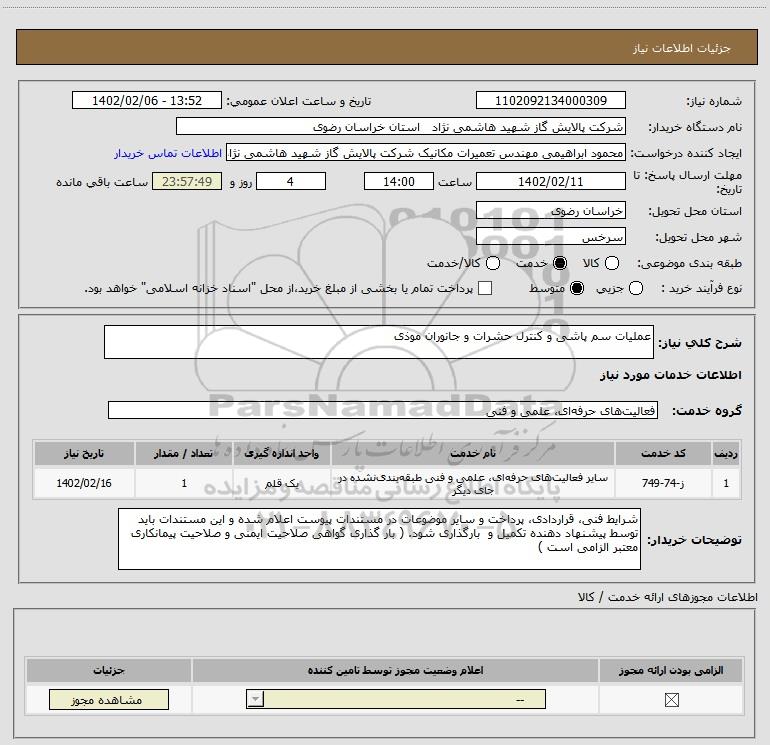Click the اعلام وضعیت مجوز header
Image resolution: width=770 pixels, height=745 pixels.
pos(395,670)
